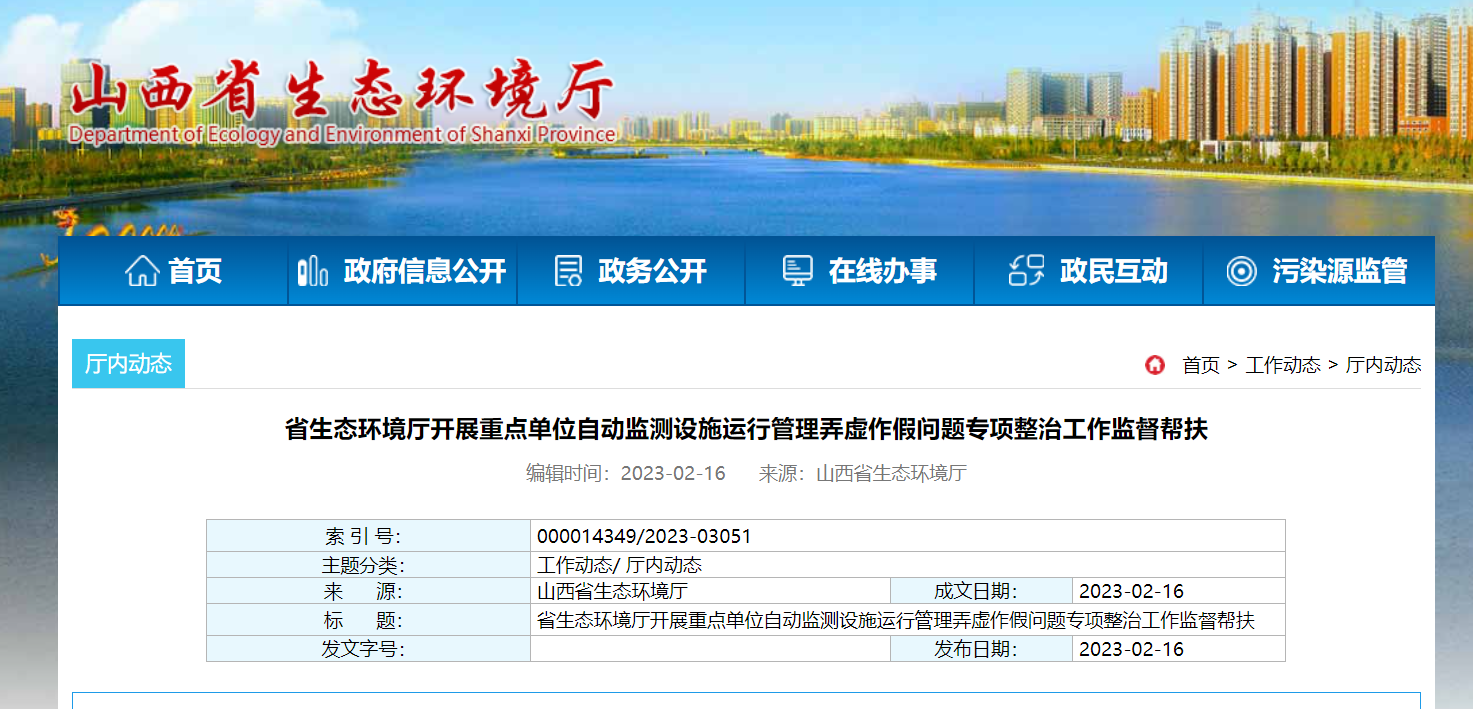Click the 厅内动态 breadcrumb link
The image size is (1473, 709).
coord(1383,365)
